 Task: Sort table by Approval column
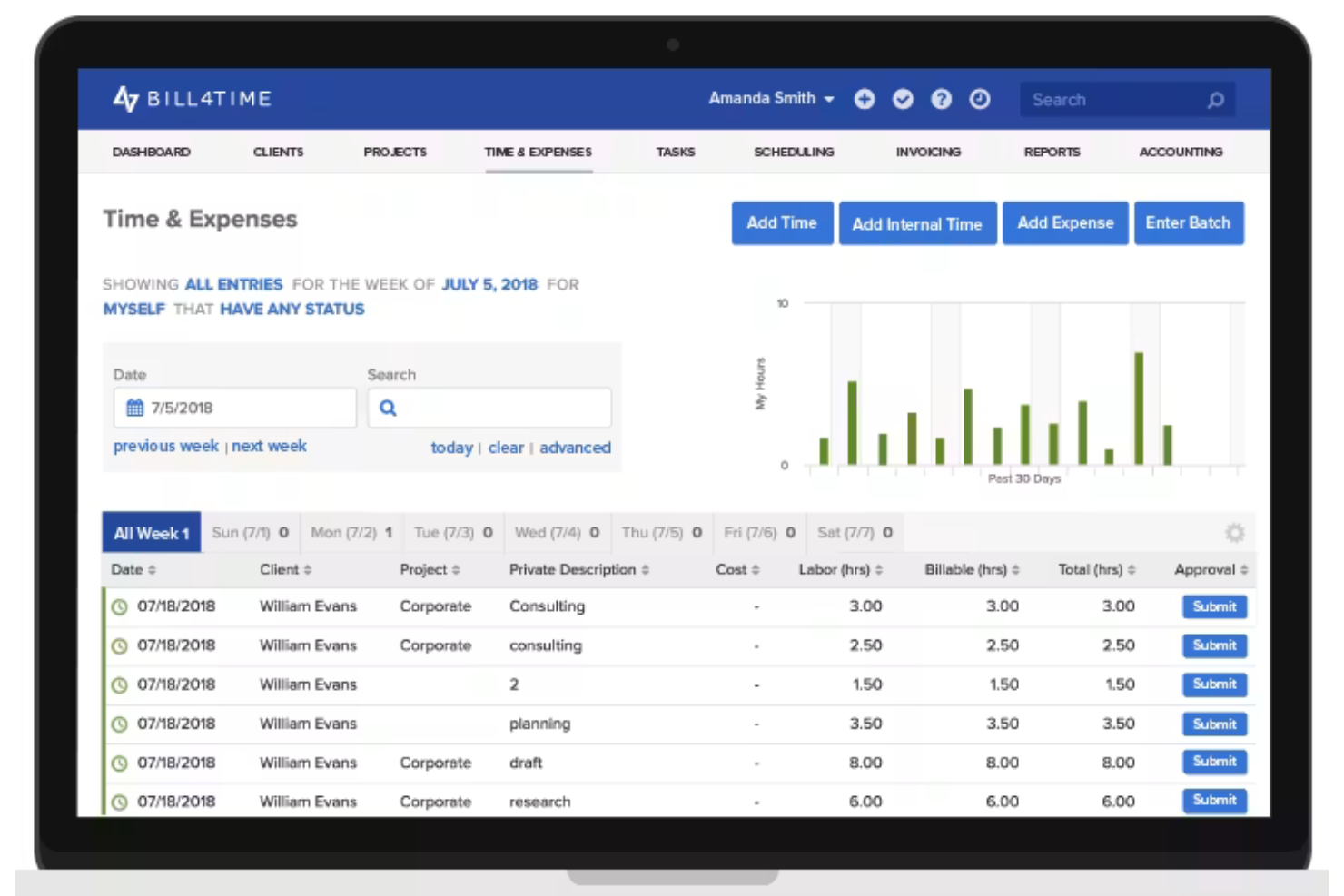click(1211, 569)
